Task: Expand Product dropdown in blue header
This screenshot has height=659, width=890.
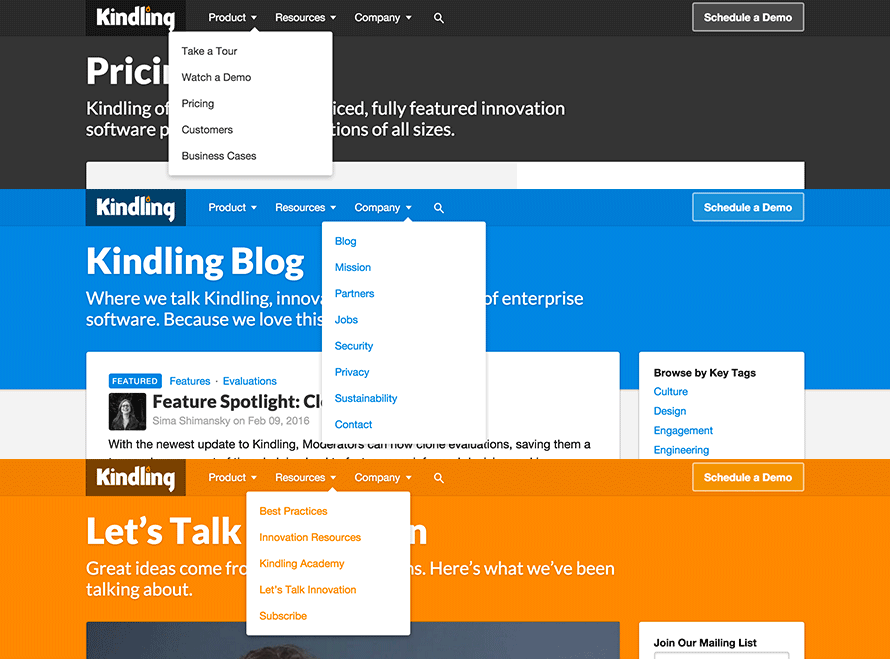Action: click(x=232, y=208)
